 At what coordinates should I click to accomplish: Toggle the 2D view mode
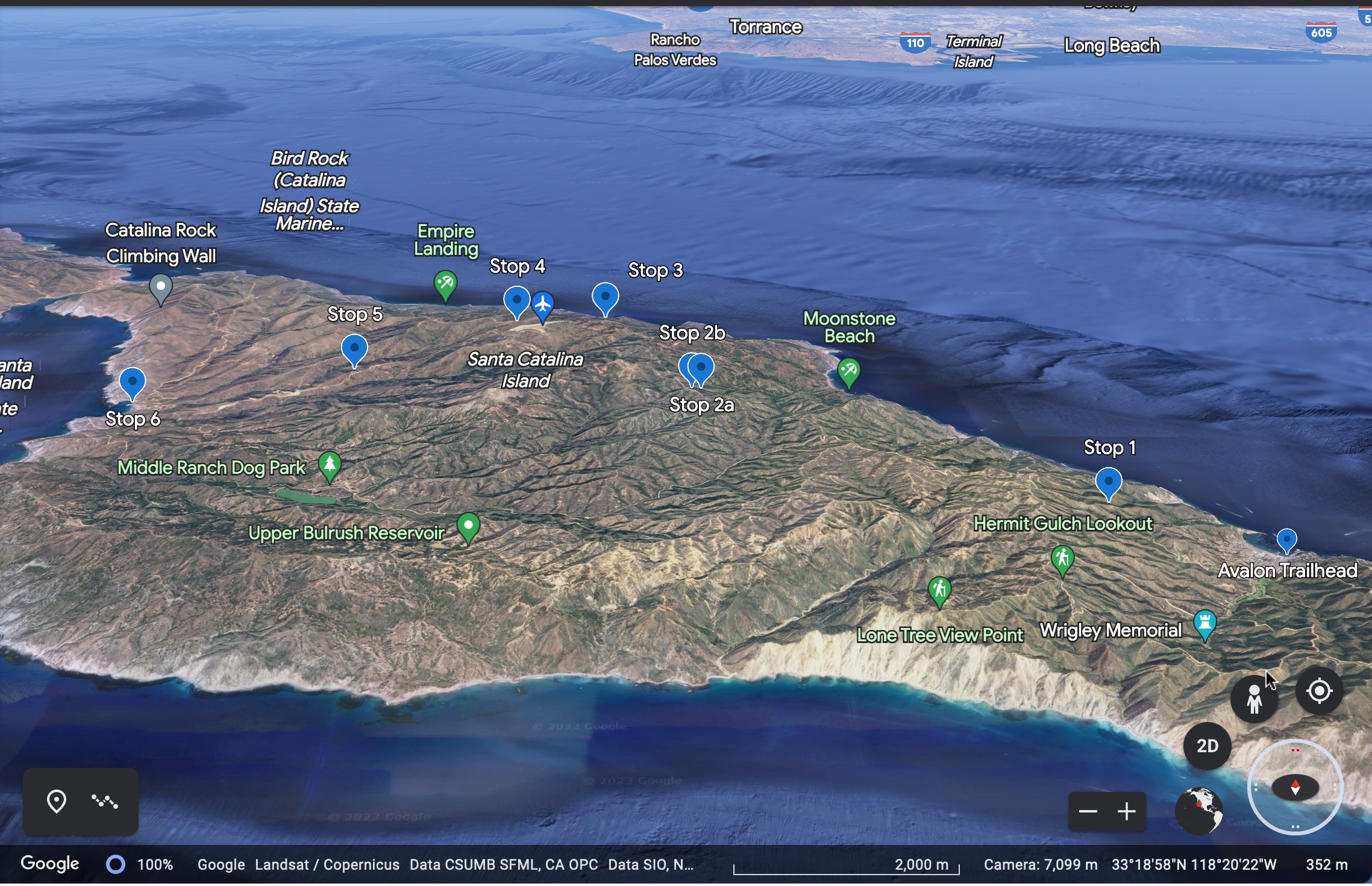click(x=1207, y=746)
